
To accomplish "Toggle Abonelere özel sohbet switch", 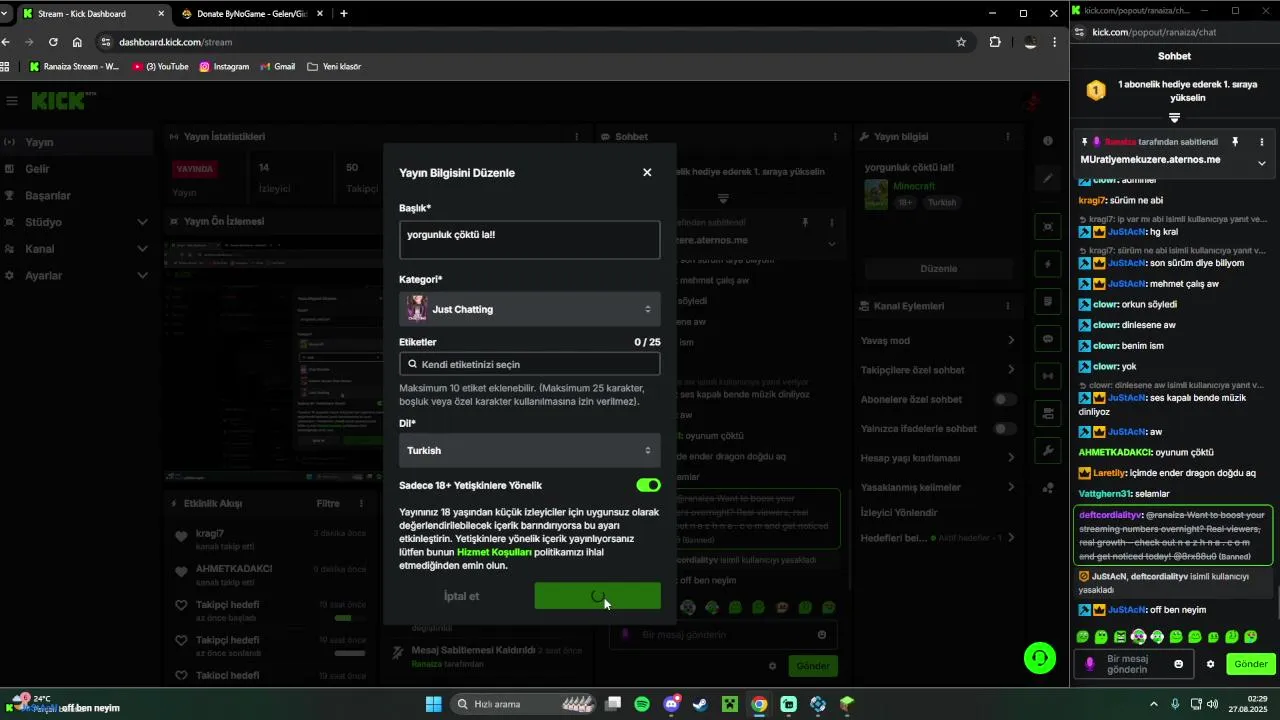I will pos(1004,400).
